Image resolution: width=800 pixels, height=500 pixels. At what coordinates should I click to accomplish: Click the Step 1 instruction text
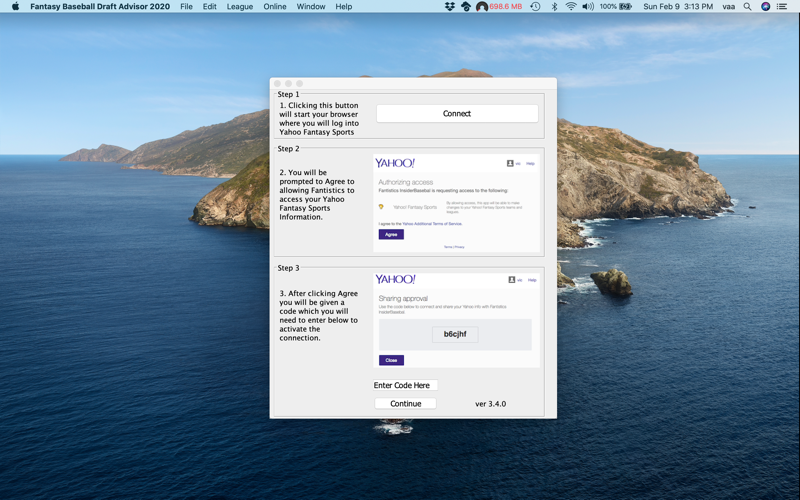point(319,118)
